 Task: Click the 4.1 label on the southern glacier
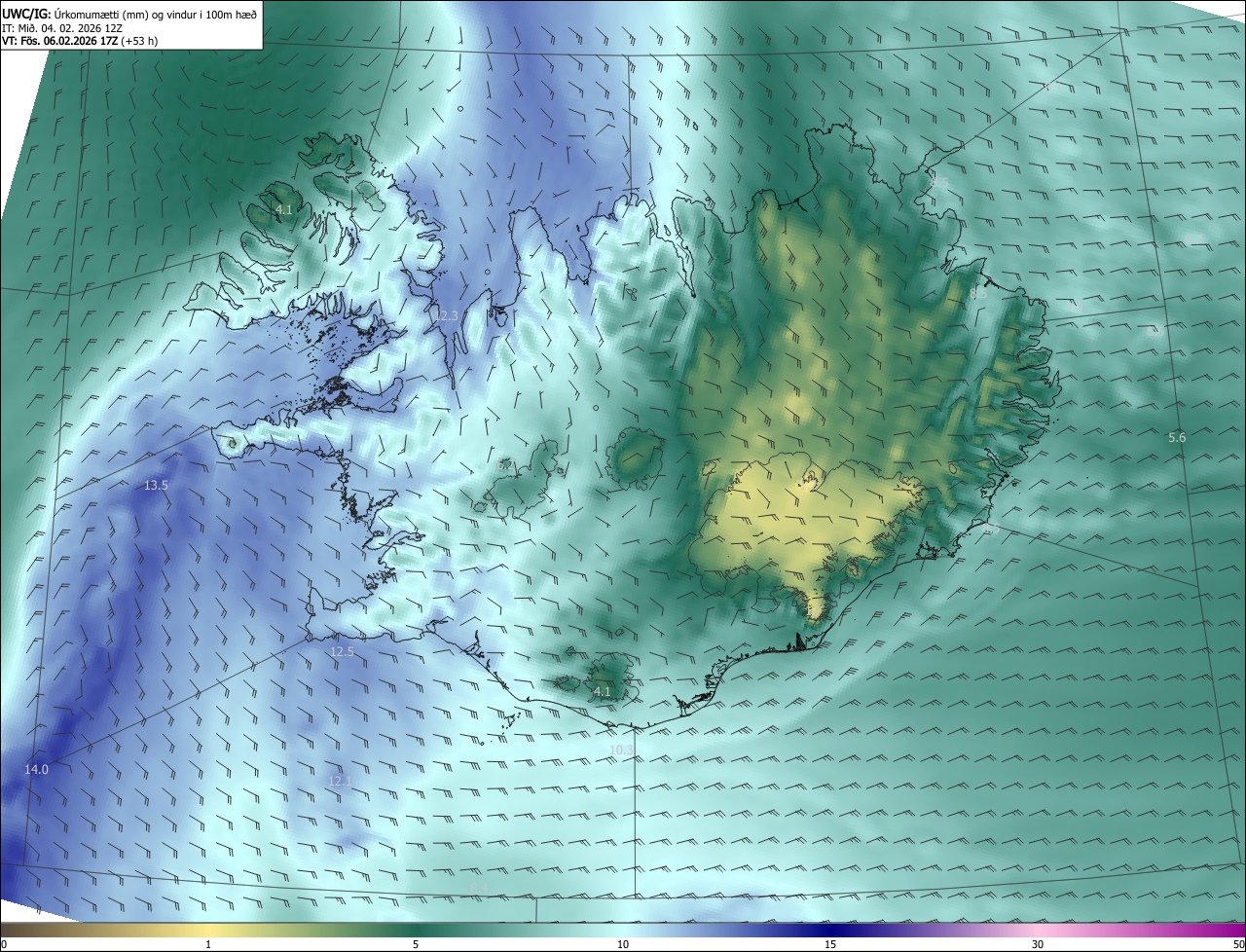(603, 691)
